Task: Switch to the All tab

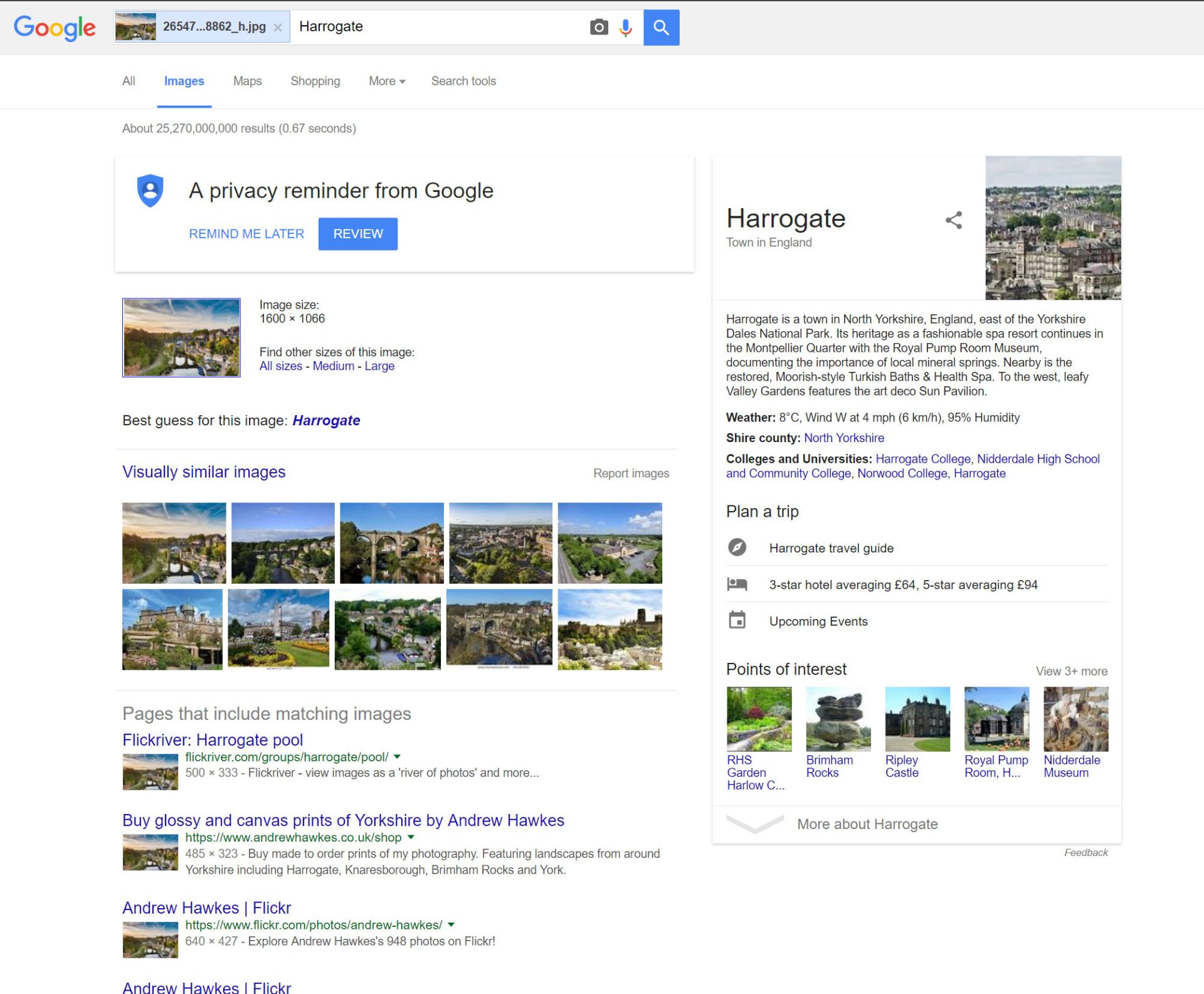Action: click(x=129, y=81)
